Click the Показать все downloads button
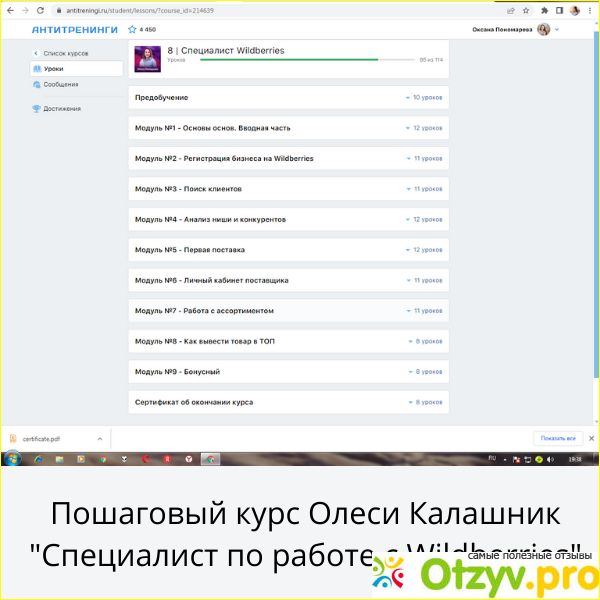Screen dimensions: 600x600 click(558, 438)
